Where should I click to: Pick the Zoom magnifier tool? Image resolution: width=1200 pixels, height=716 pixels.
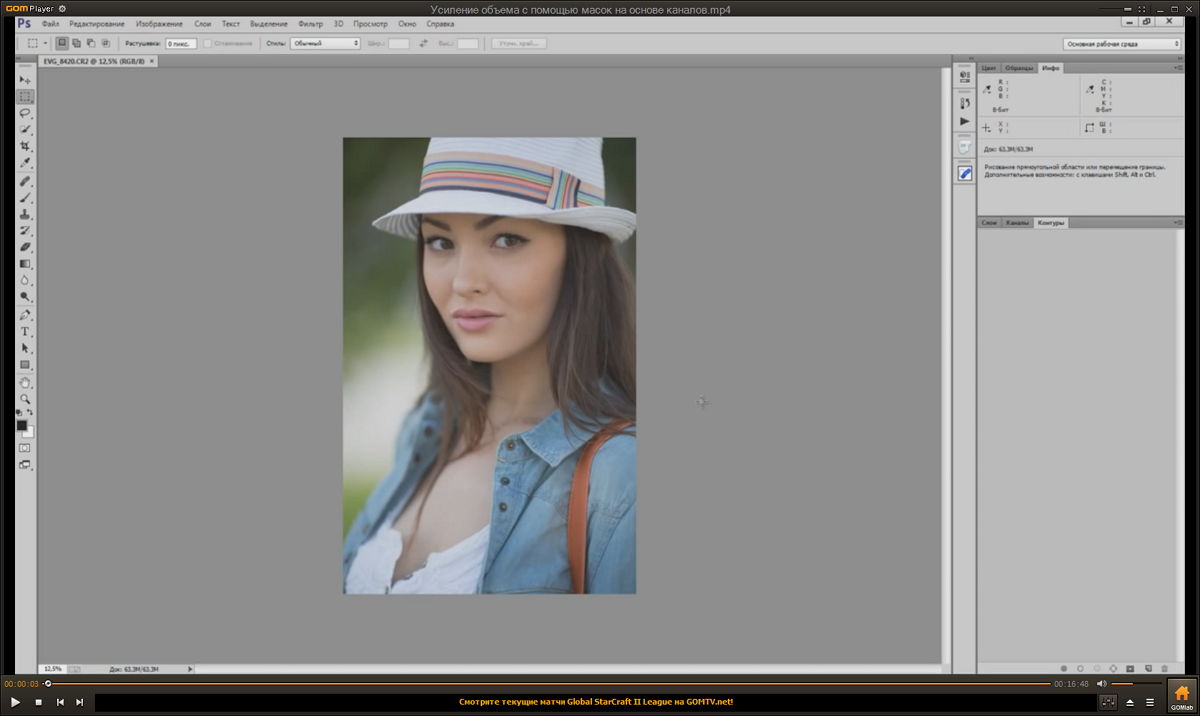[25, 398]
